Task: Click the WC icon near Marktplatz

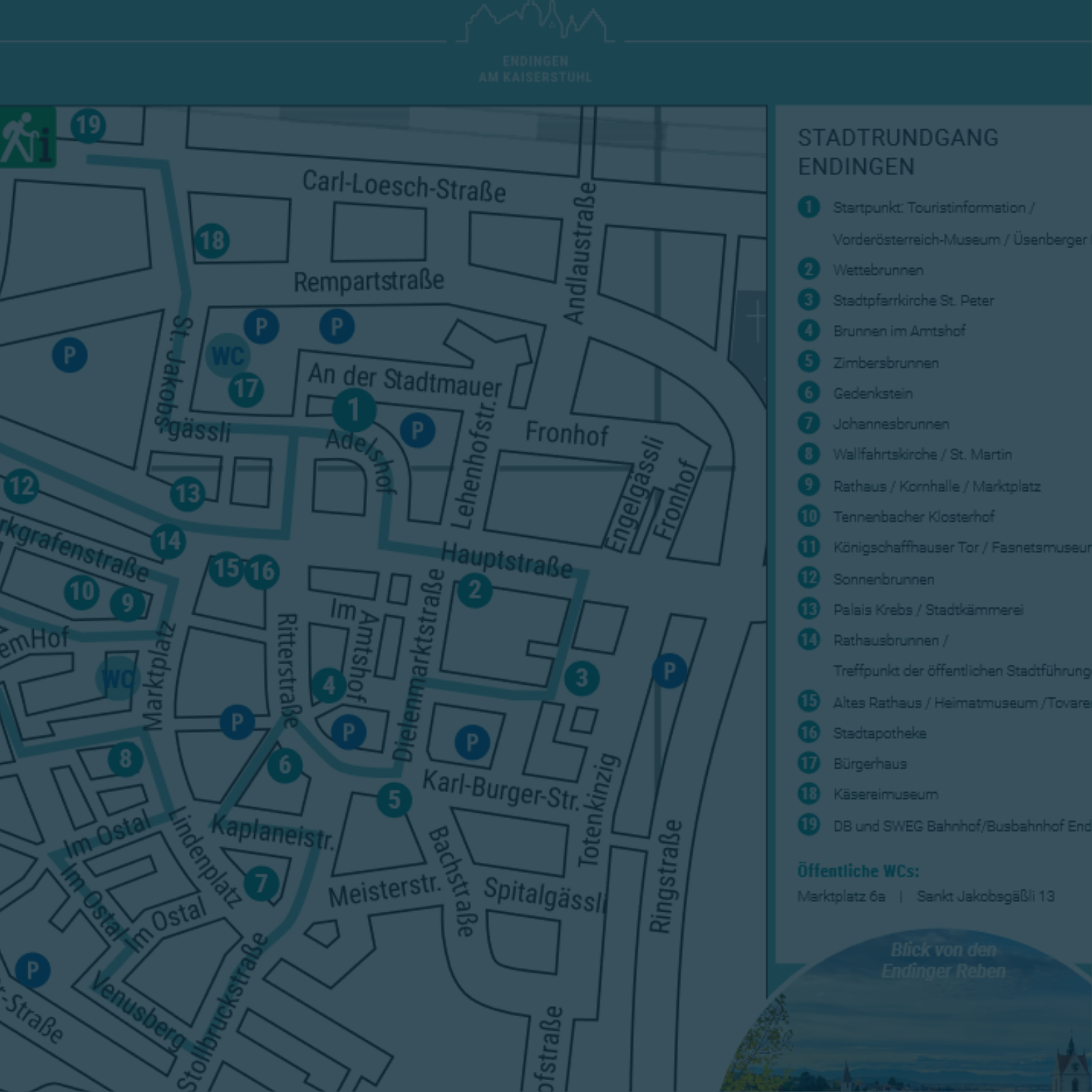Action: click(x=118, y=679)
